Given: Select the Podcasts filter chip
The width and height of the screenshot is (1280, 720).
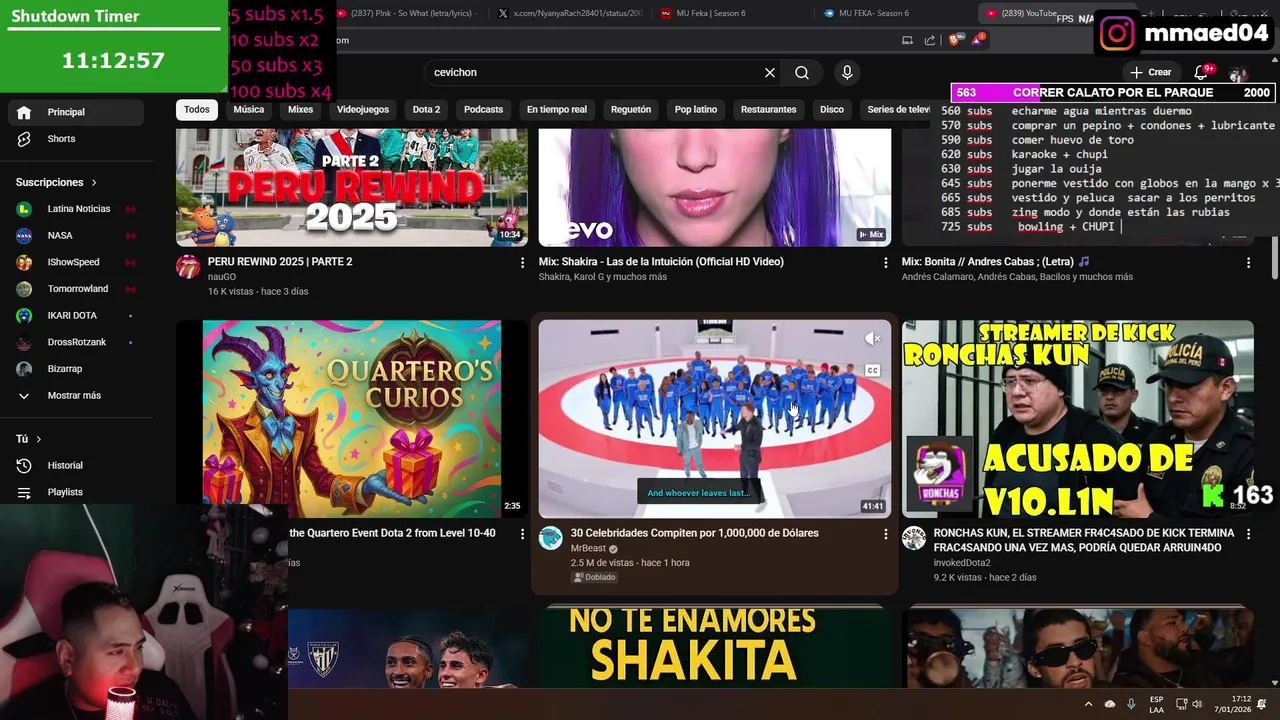Looking at the screenshot, I should point(483,110).
